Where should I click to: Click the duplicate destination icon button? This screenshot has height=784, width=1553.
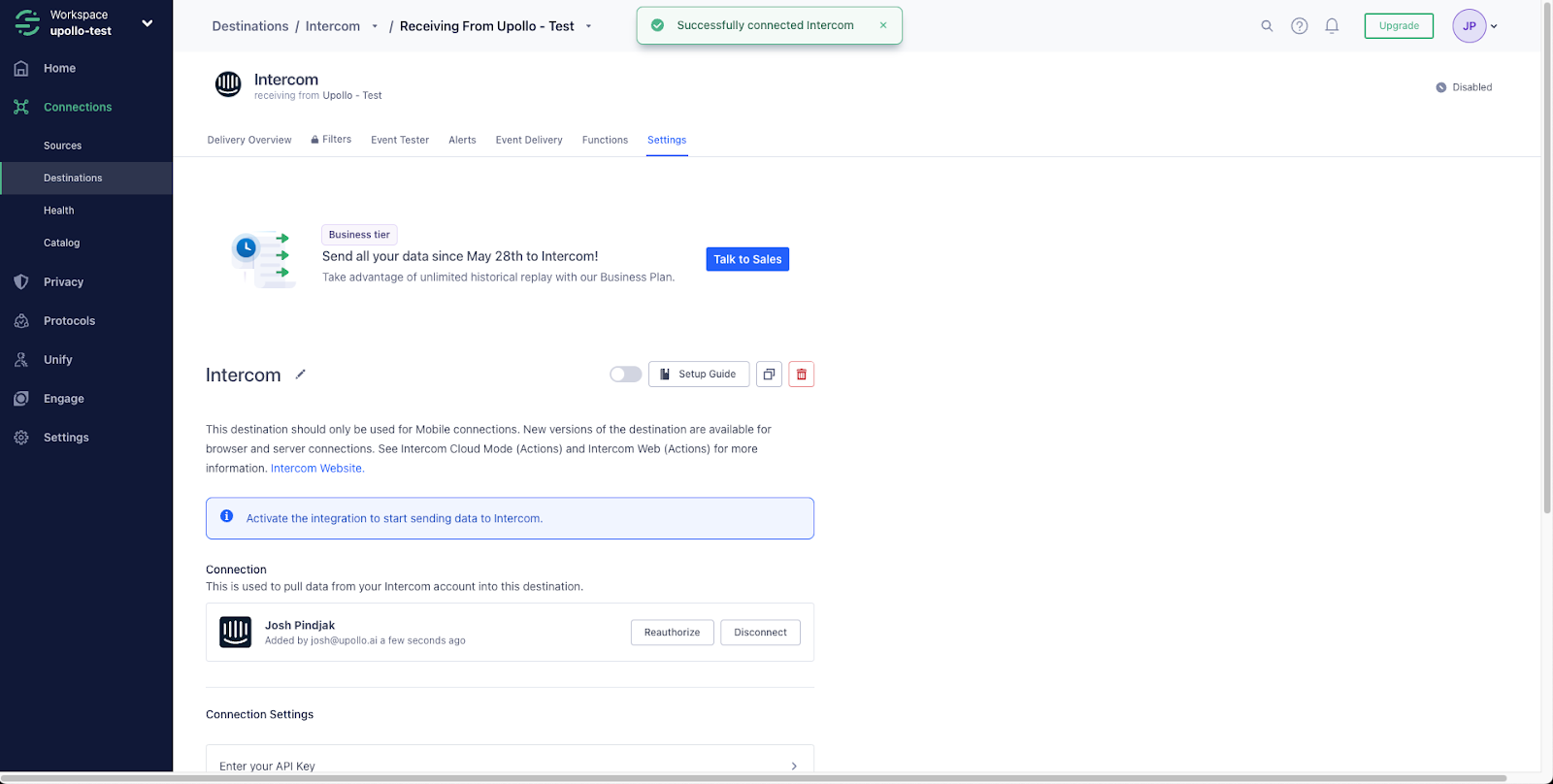[769, 375]
